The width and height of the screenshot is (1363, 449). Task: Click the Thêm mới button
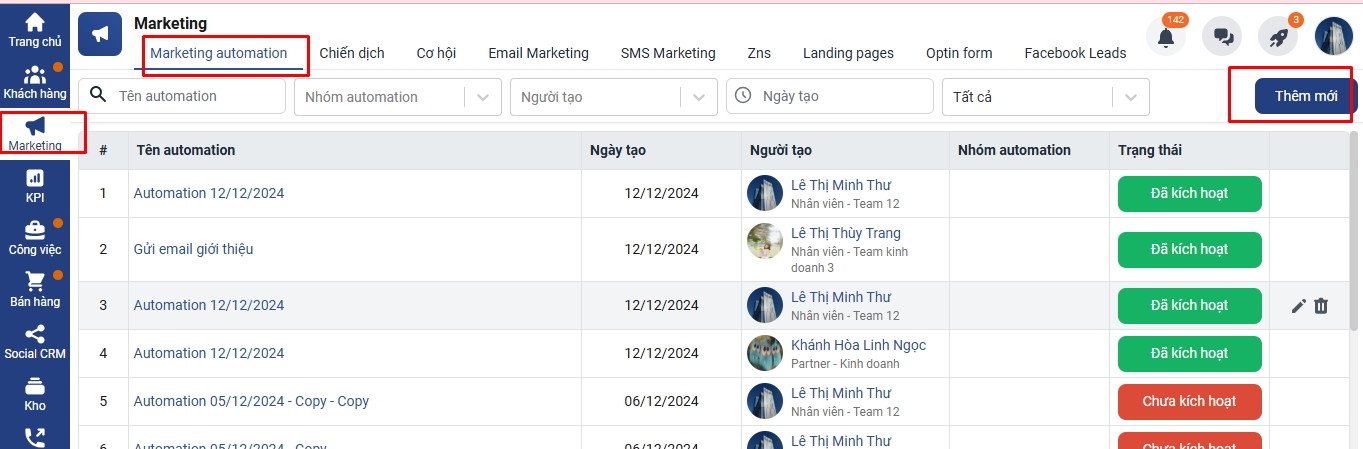(x=1305, y=96)
